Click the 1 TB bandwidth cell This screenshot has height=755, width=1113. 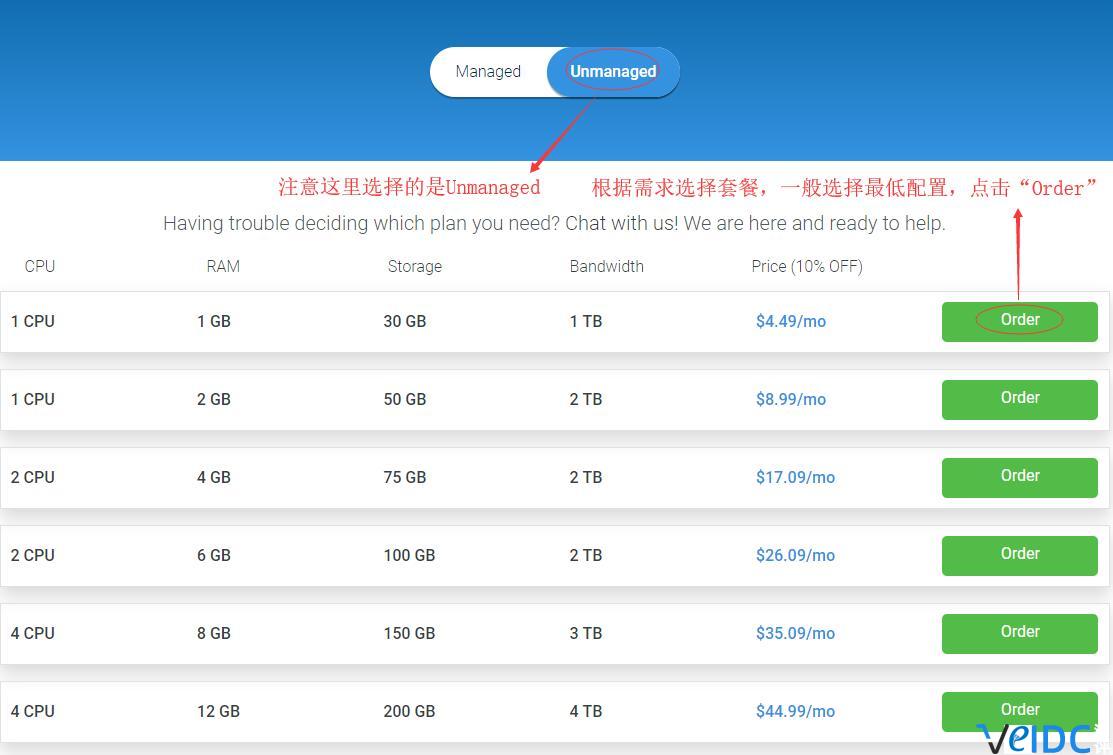[x=586, y=321]
